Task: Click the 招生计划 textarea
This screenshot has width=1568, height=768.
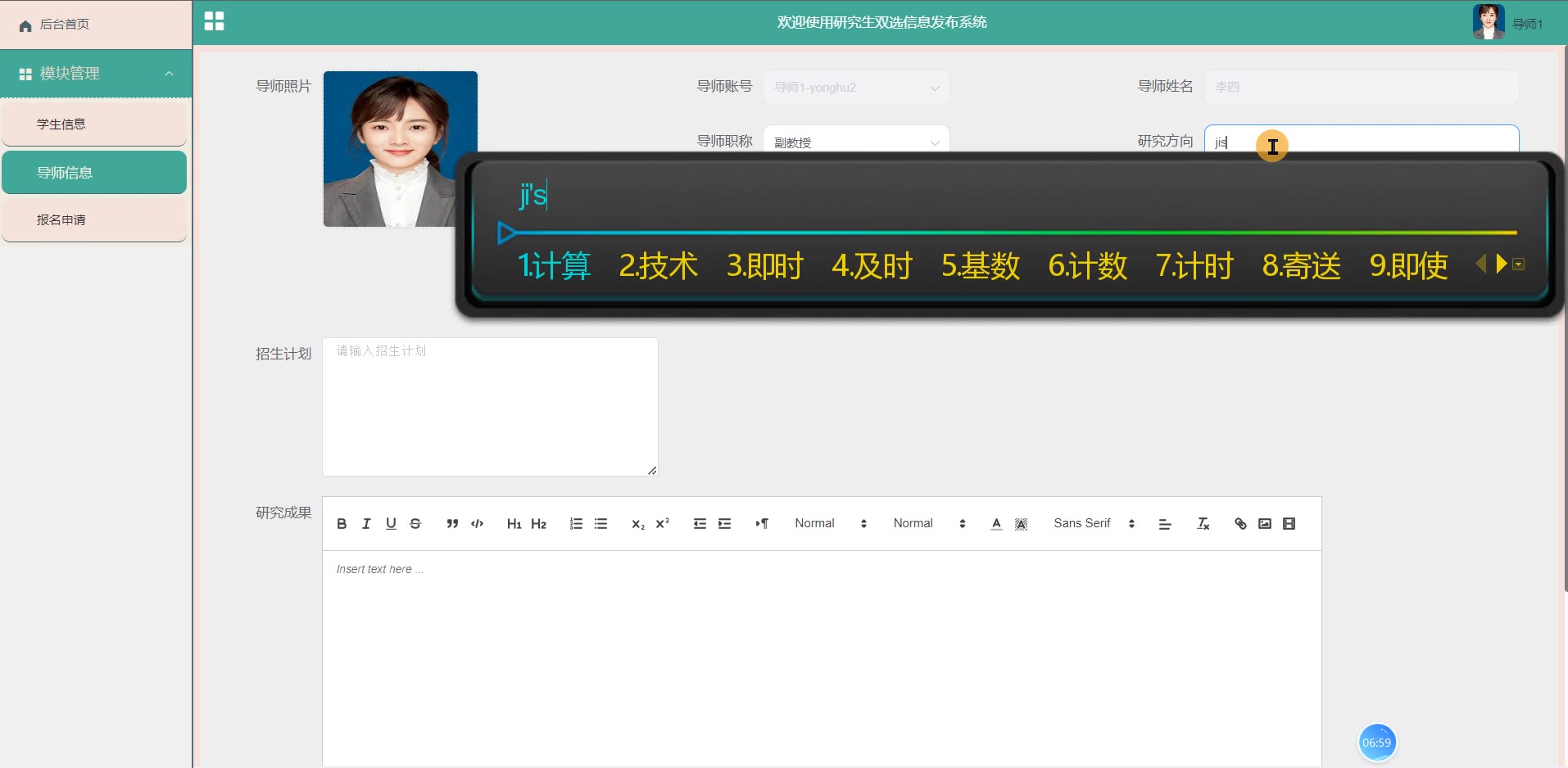Action: click(x=490, y=407)
